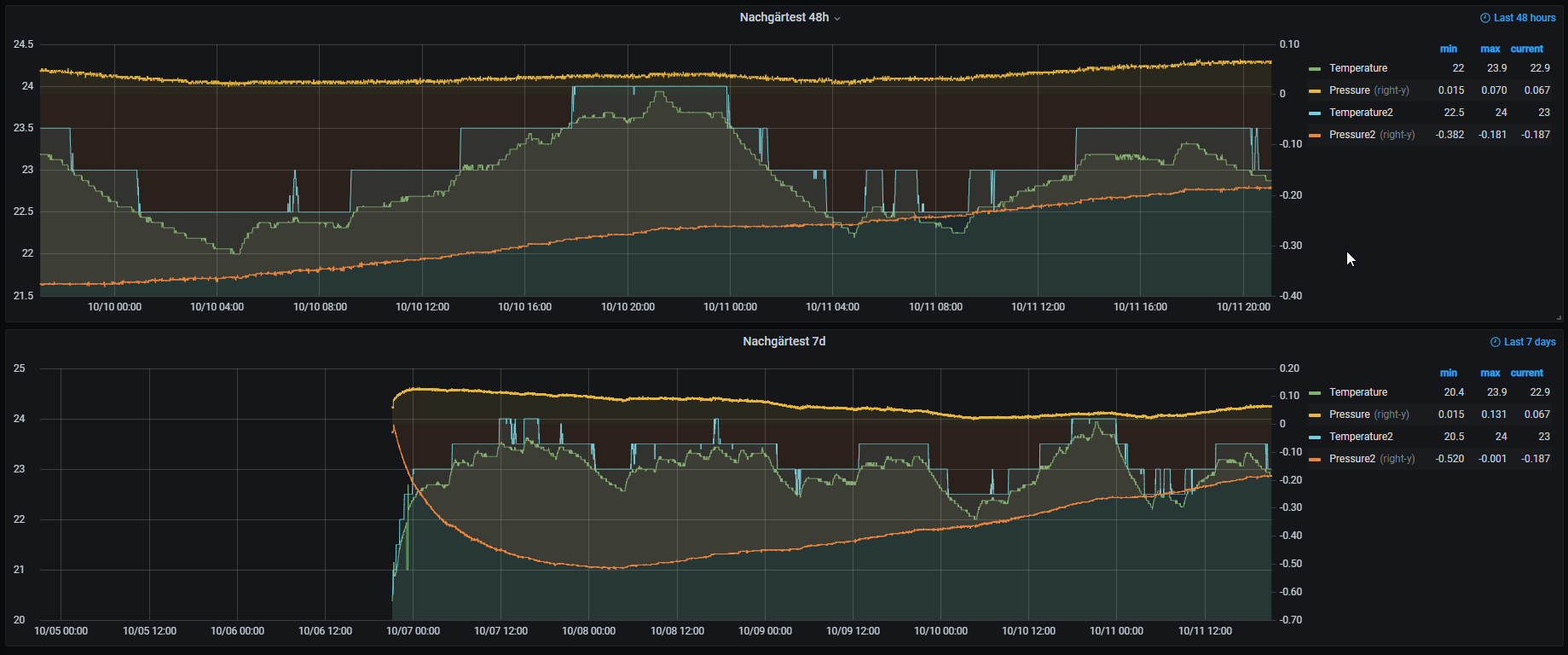Toggle Temperature series in the 7d legend
1568x655 pixels.
[1357, 392]
